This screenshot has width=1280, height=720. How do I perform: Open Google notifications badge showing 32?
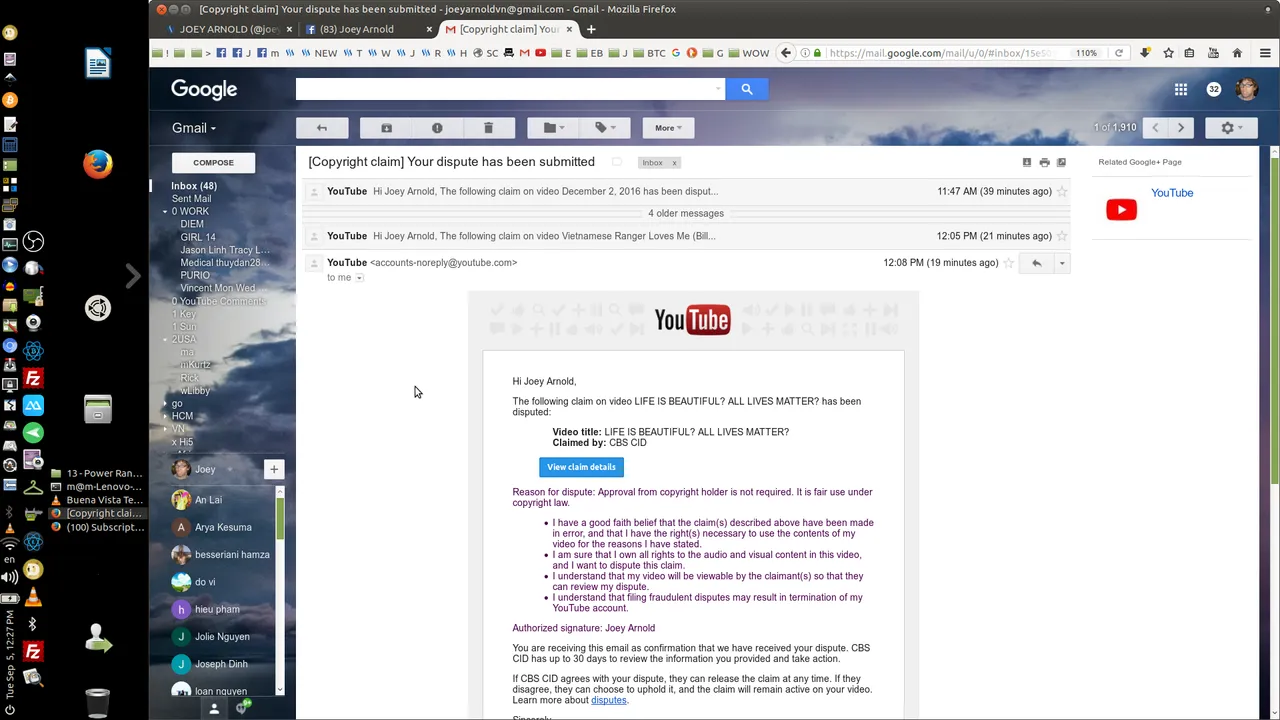click(1214, 89)
